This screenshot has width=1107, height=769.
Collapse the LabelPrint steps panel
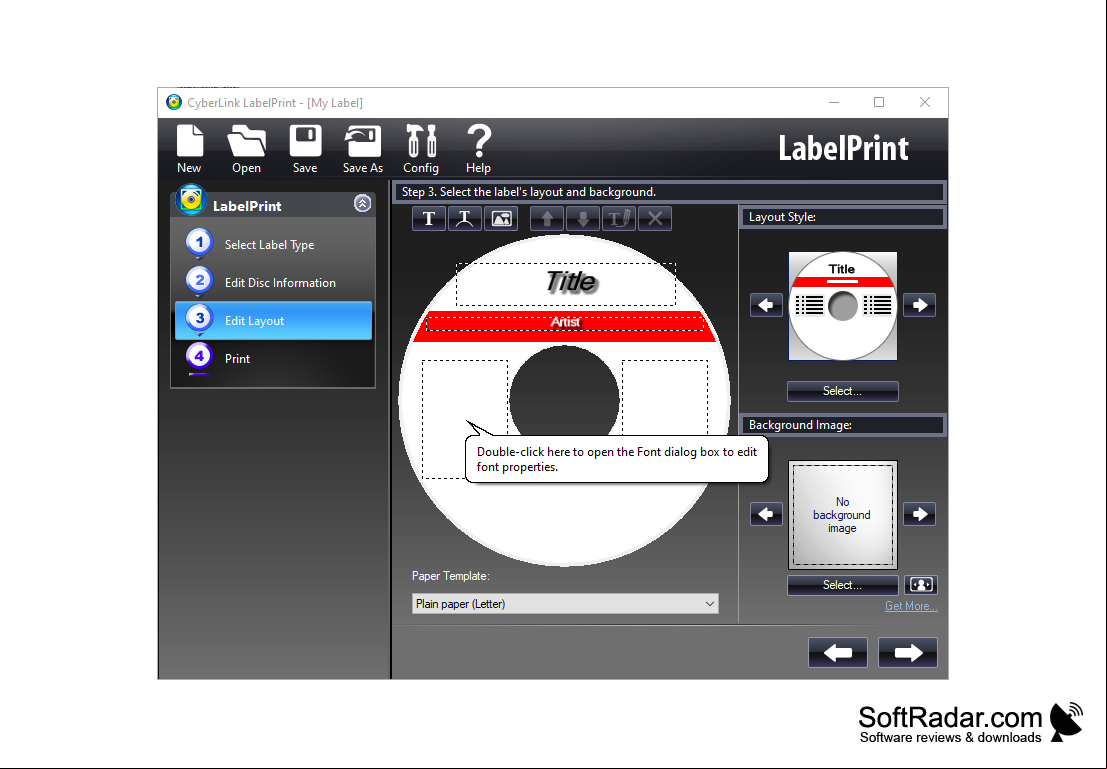(x=362, y=203)
